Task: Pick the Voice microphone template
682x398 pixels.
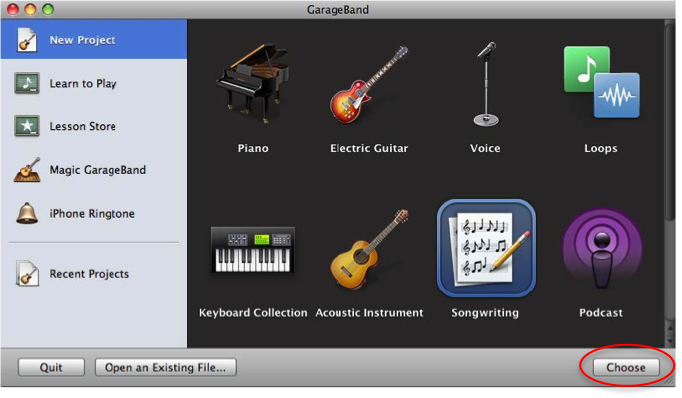Action: point(486,84)
